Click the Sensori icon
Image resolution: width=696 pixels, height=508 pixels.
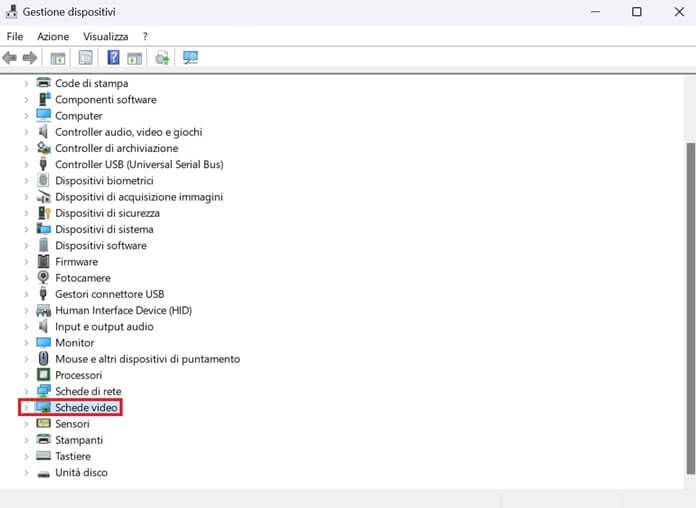44,423
